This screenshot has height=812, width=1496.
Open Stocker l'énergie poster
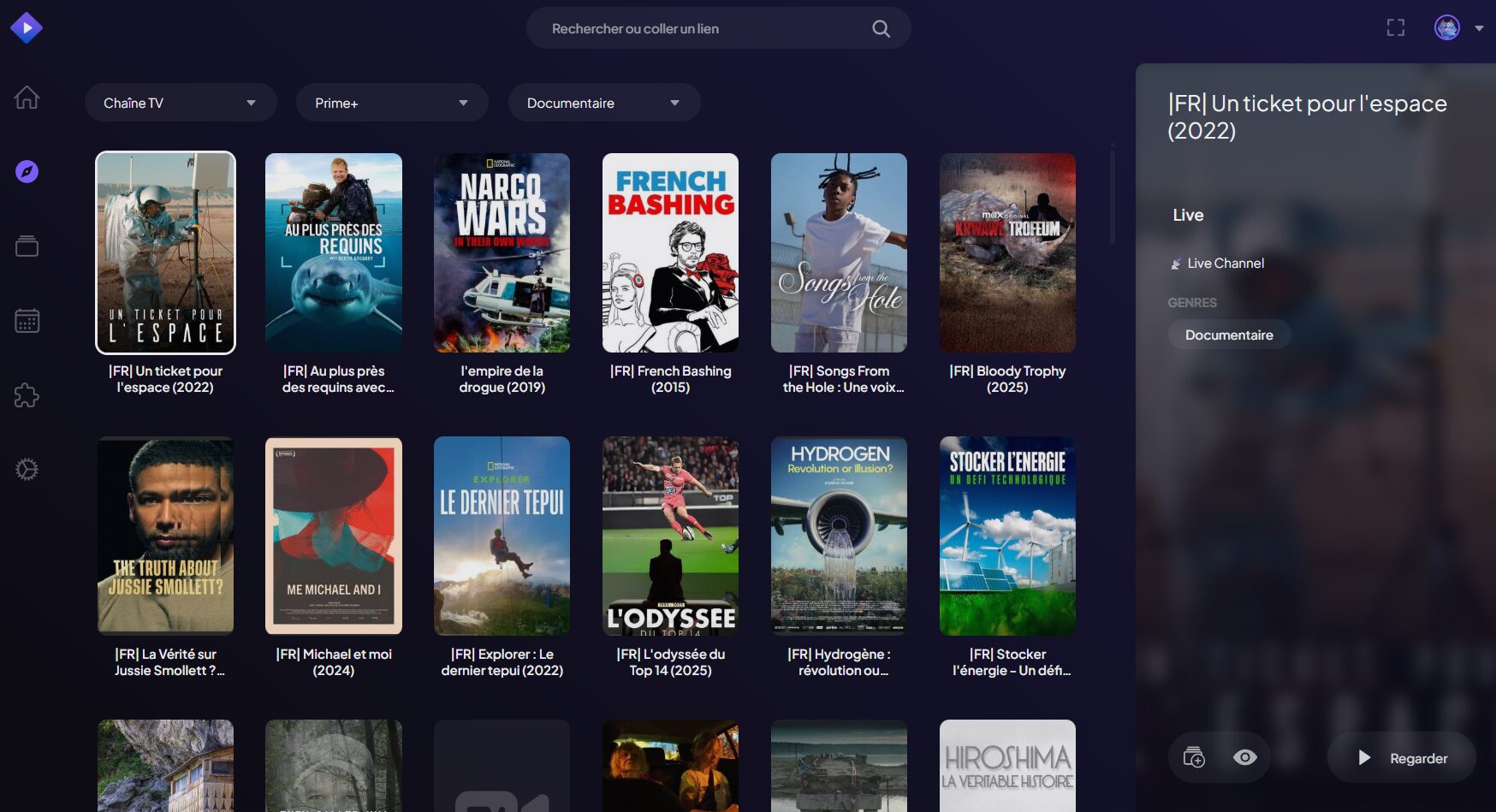pyautogui.click(x=1007, y=536)
